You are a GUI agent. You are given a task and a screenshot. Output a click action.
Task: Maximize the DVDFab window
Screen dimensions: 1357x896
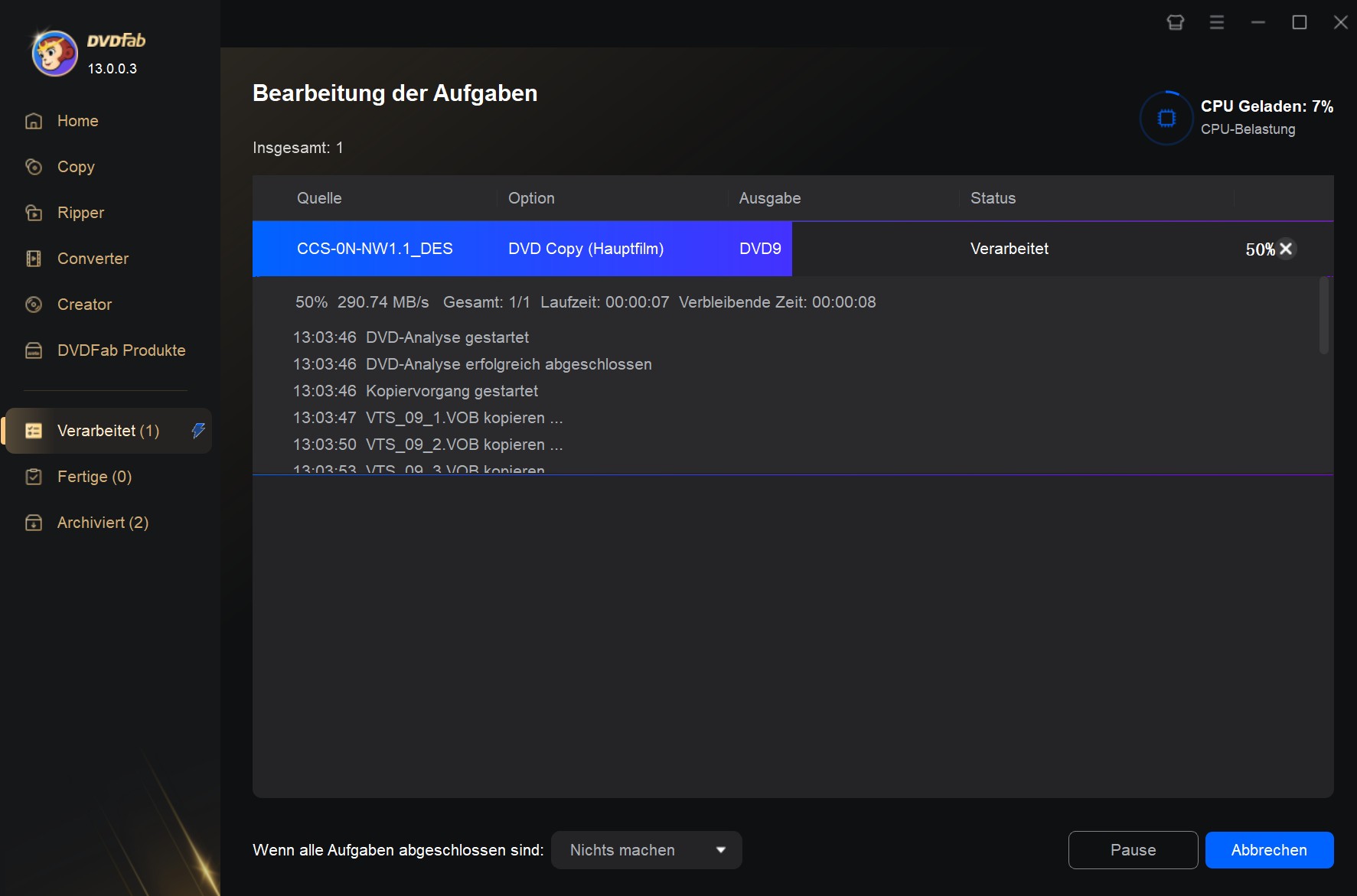(x=1300, y=22)
